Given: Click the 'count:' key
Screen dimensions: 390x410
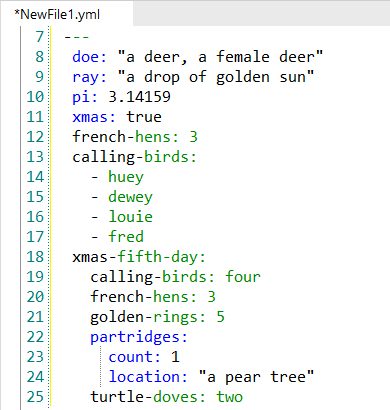Looking at the screenshot, I should click(135, 357).
